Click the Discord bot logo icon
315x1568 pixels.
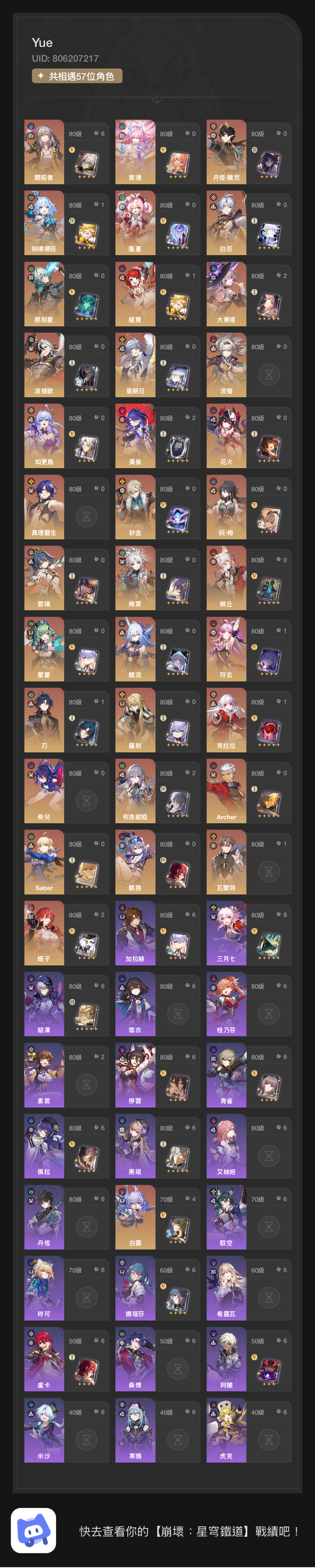(34, 1530)
